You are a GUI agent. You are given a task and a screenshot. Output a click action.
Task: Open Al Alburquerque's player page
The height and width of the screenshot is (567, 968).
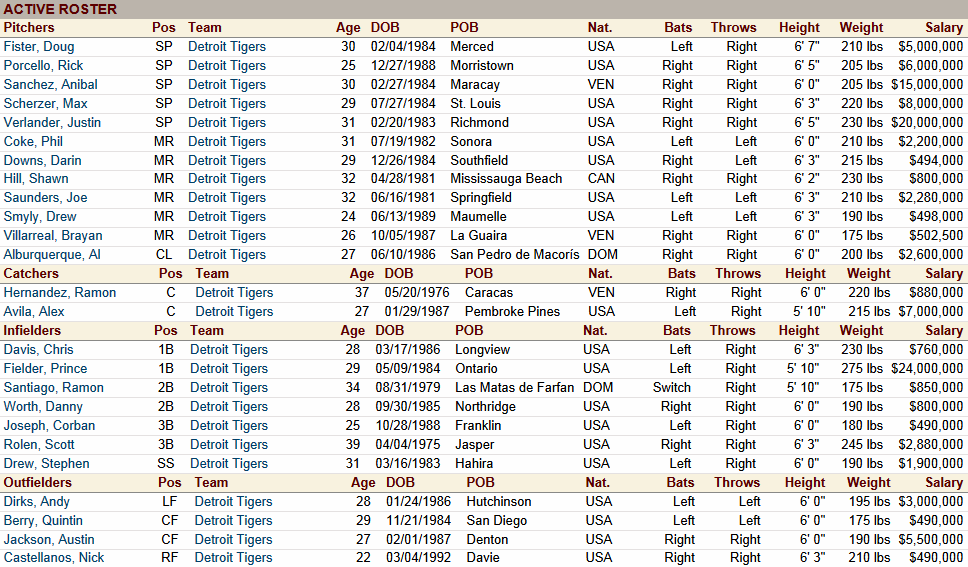coord(51,254)
